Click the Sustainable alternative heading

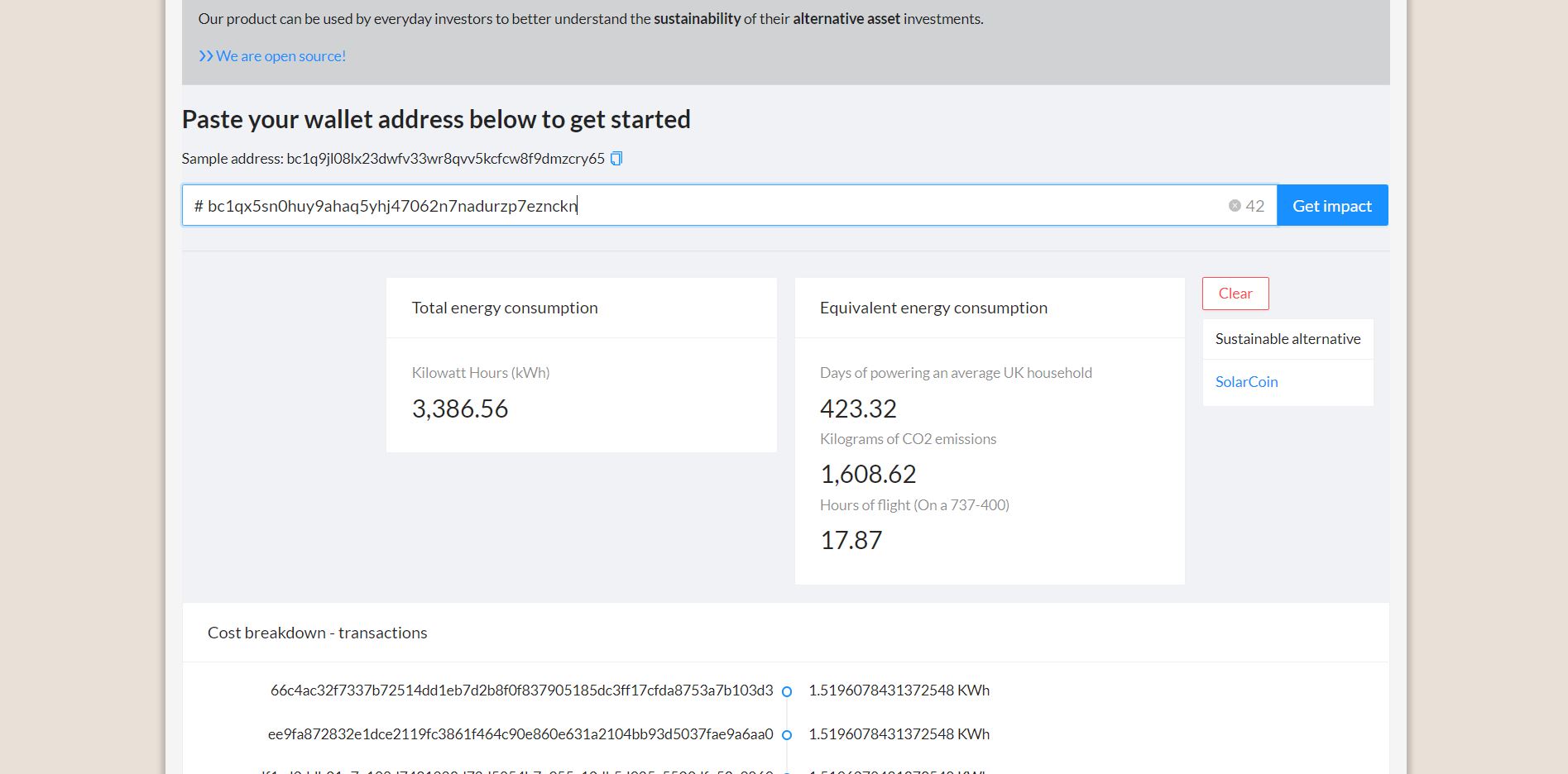click(1287, 339)
